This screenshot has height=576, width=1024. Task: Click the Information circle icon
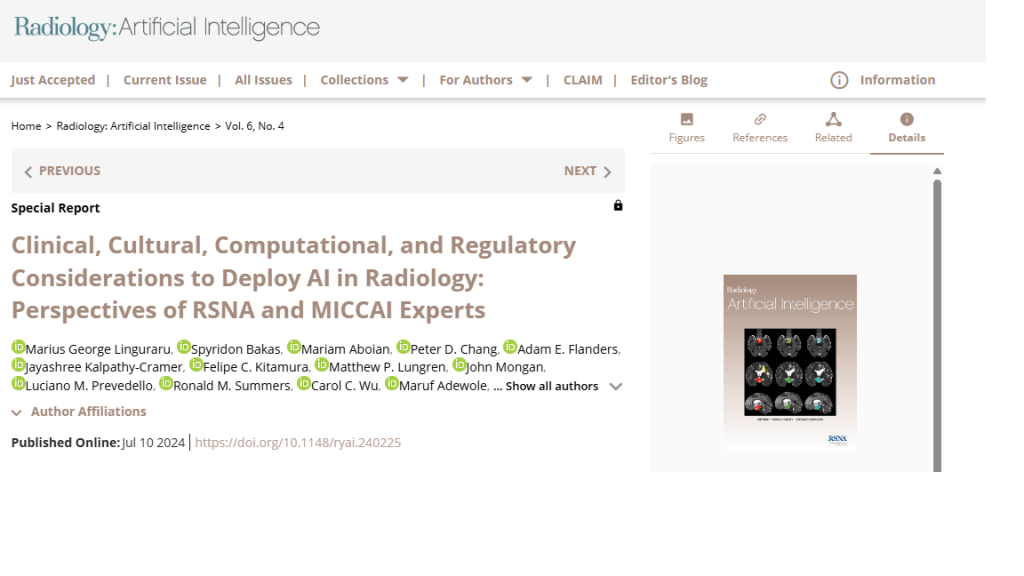click(839, 80)
